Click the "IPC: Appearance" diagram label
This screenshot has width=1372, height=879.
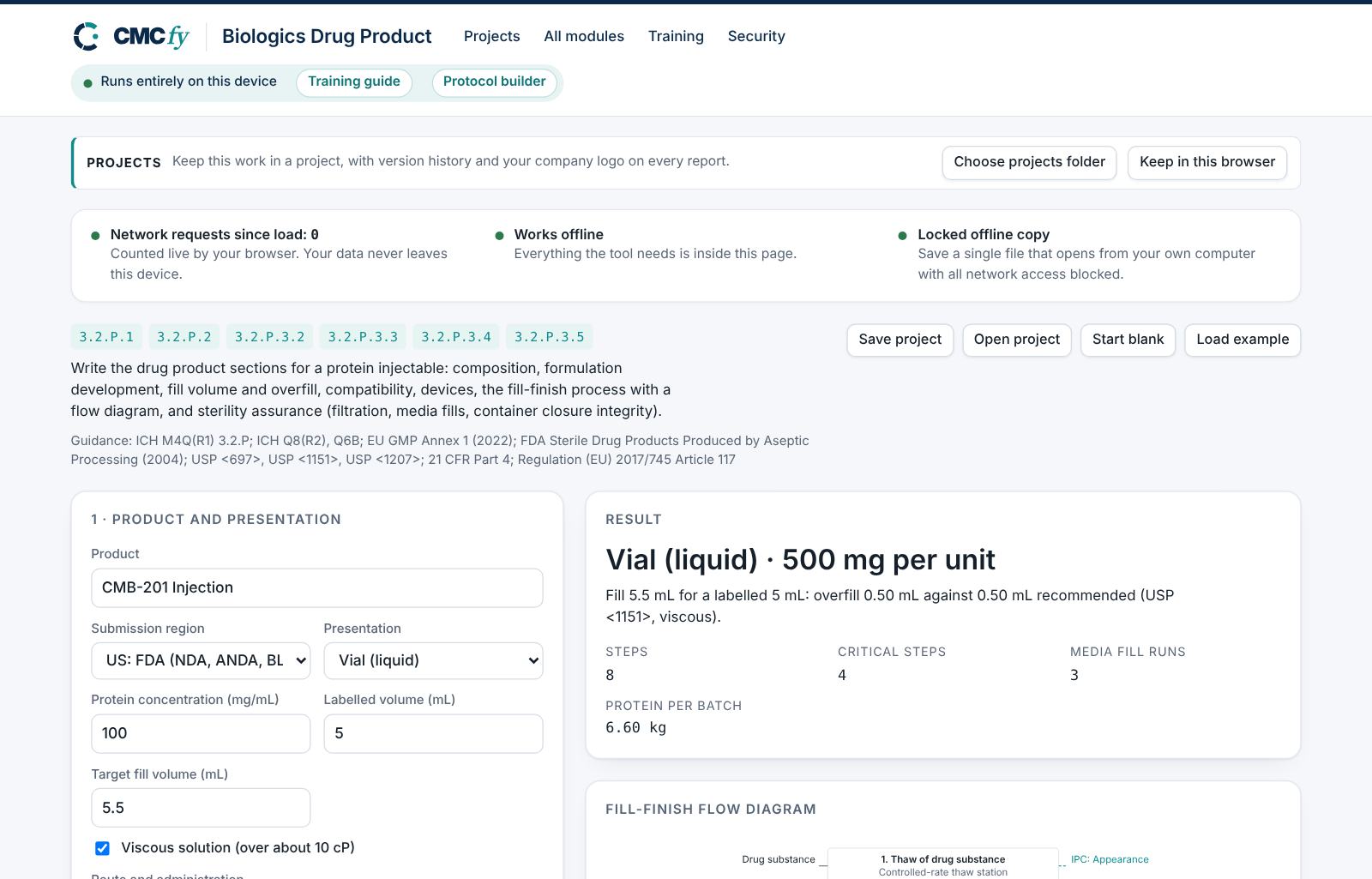[x=1110, y=859]
